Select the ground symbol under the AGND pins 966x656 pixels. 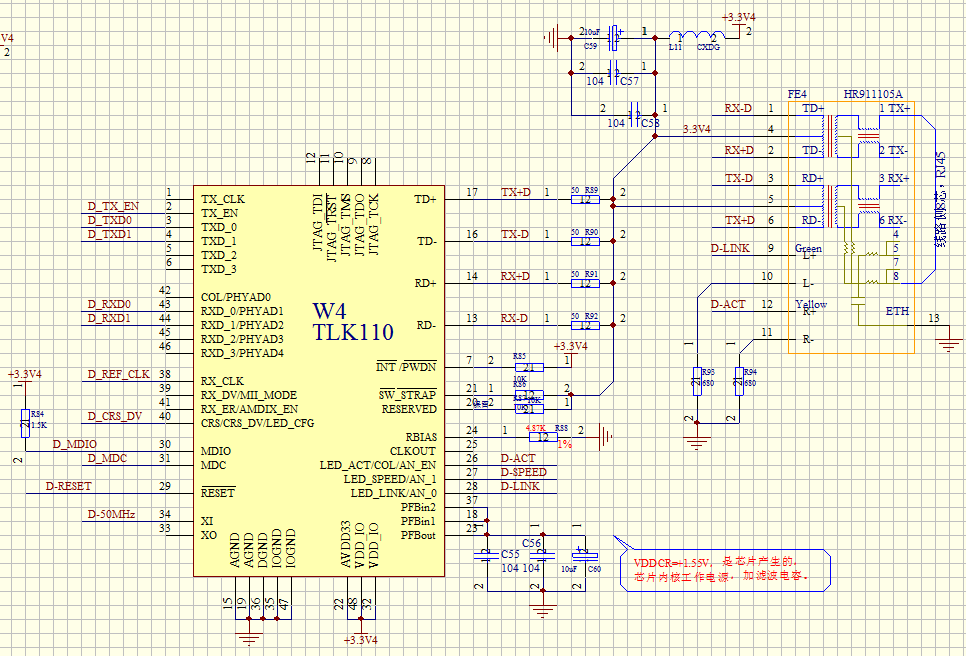coord(249,638)
